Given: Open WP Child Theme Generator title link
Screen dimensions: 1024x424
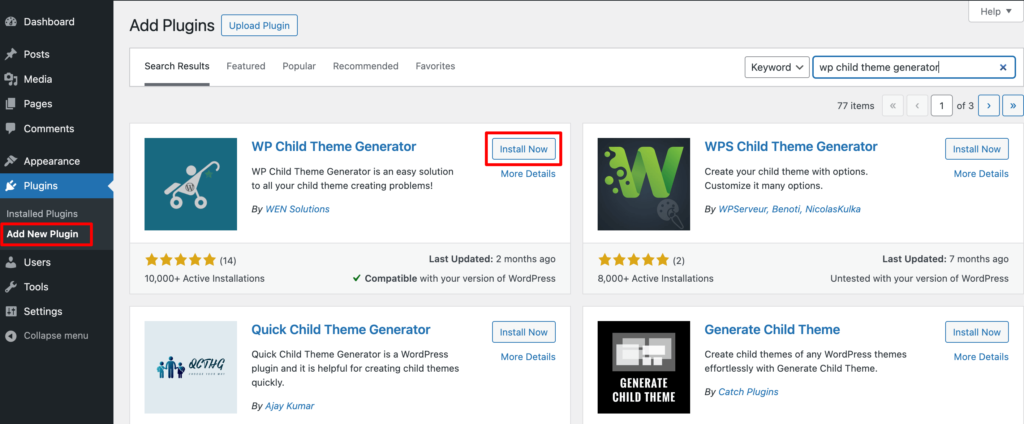Looking at the screenshot, I should [334, 146].
